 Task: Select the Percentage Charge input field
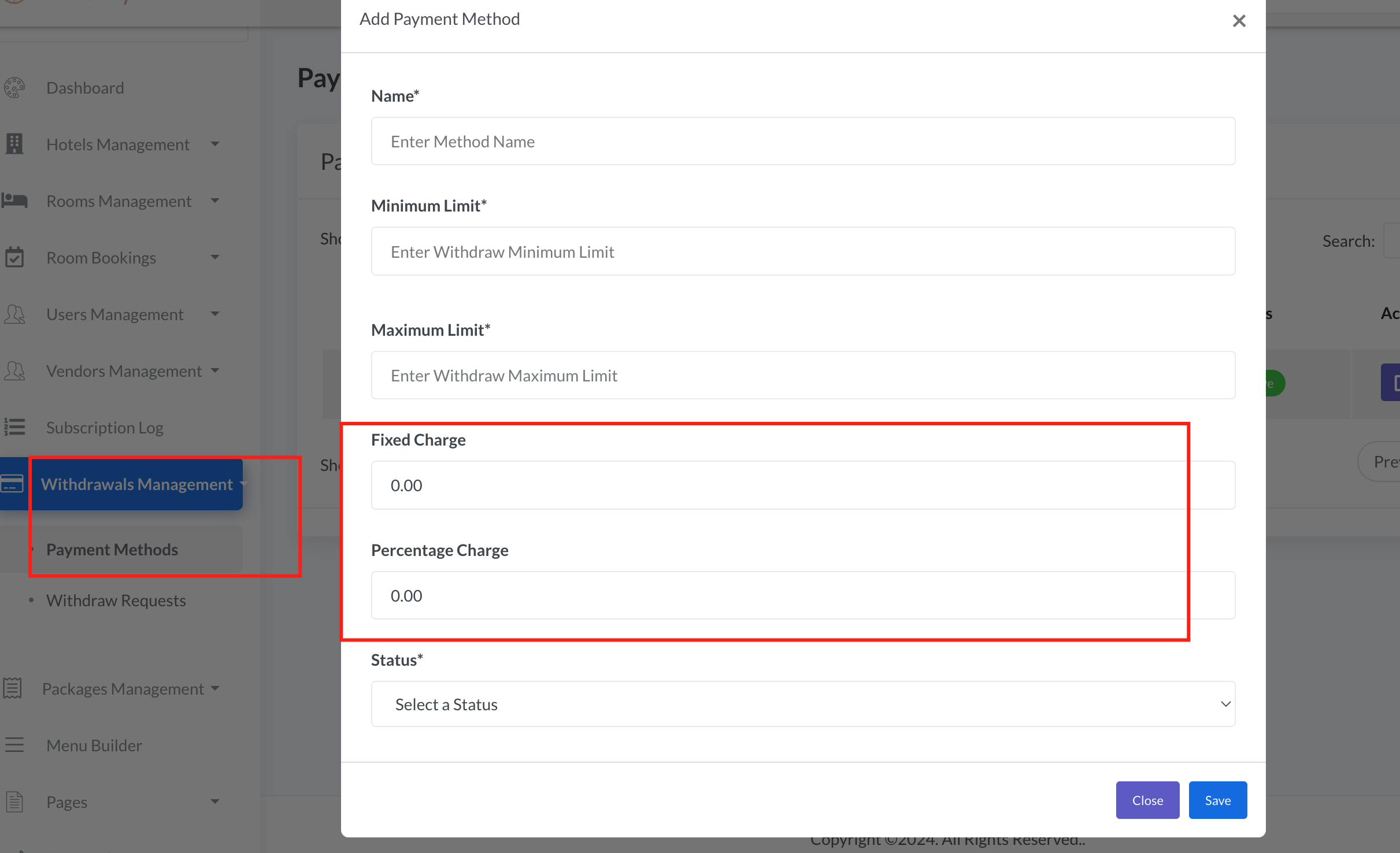coord(803,596)
